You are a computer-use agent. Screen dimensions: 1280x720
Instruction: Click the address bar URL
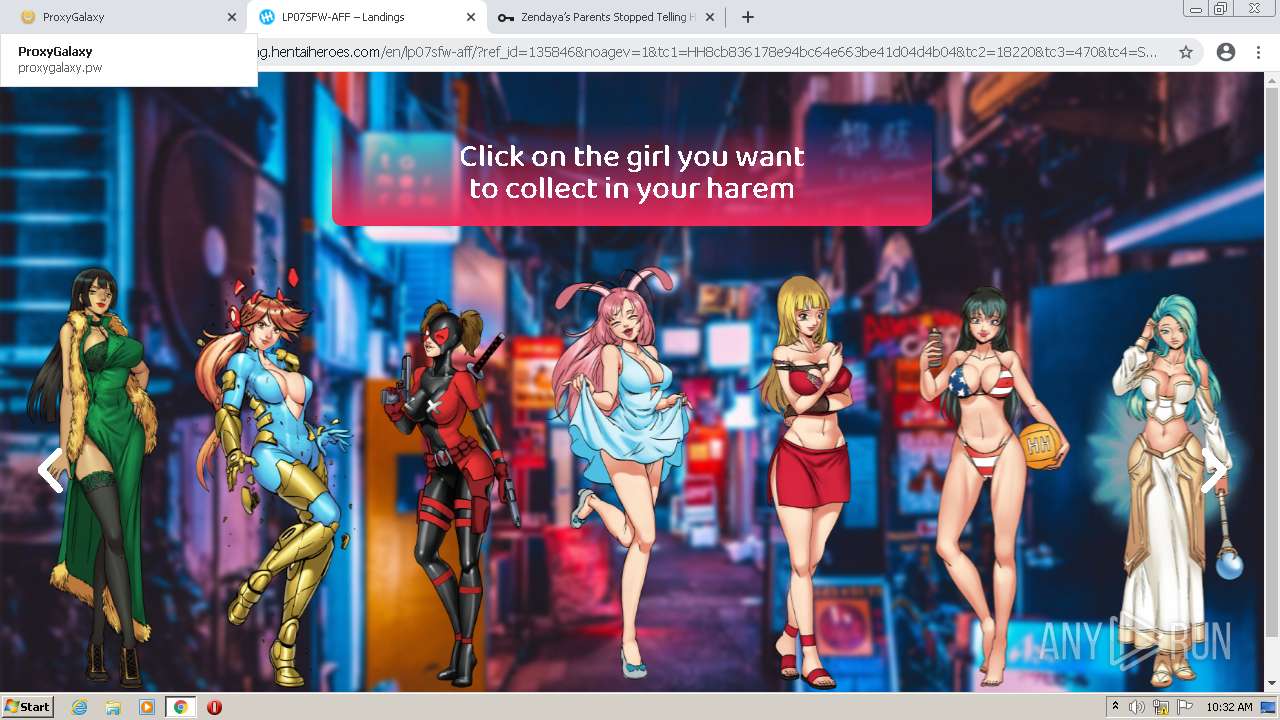click(x=707, y=52)
